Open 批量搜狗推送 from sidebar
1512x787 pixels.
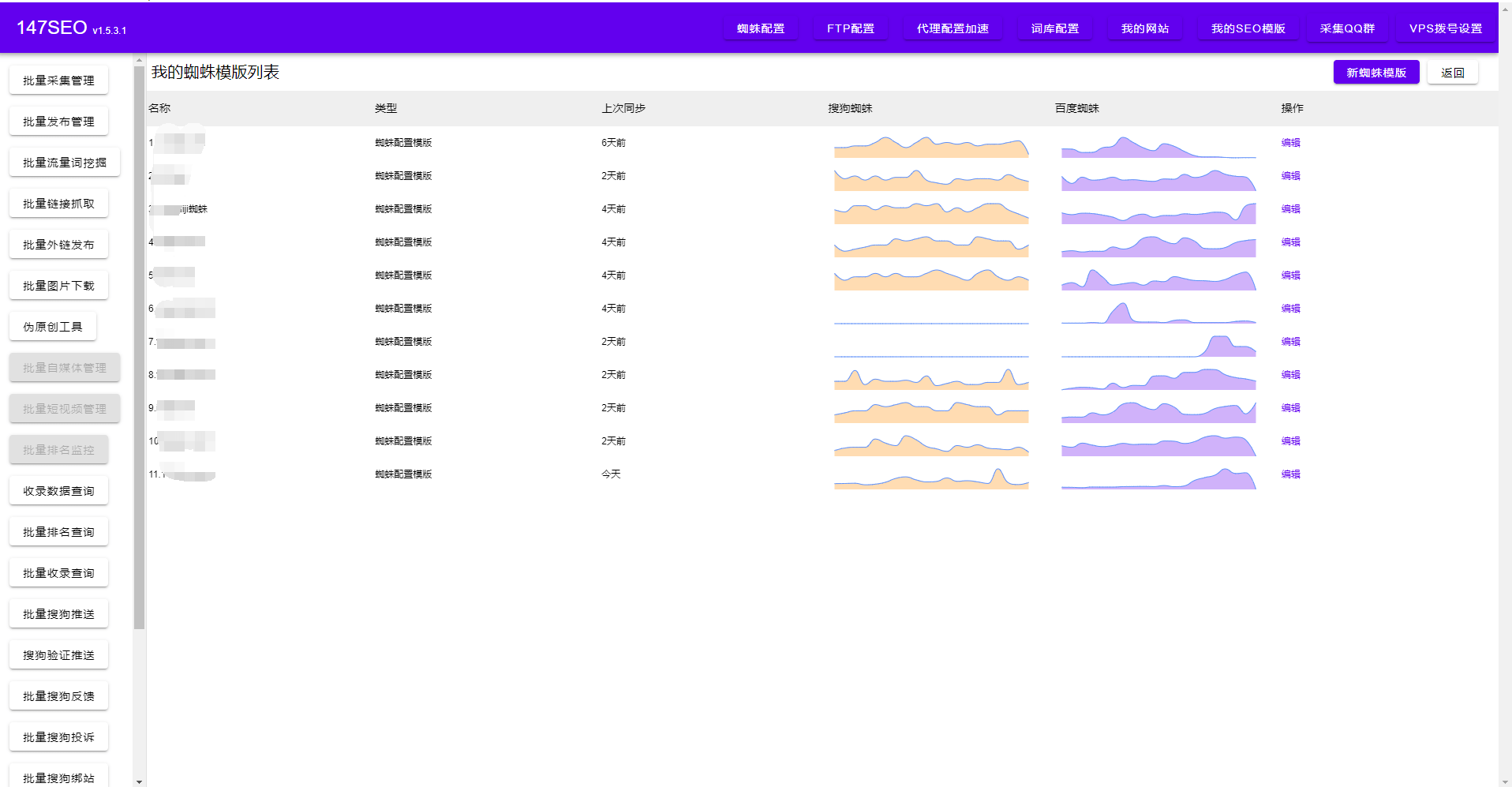click(58, 614)
